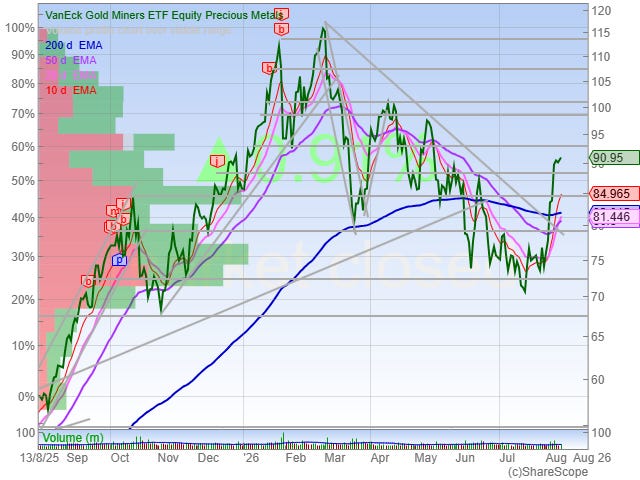Click the pink 81.446 price tag
640x480 pixels.
(614, 217)
